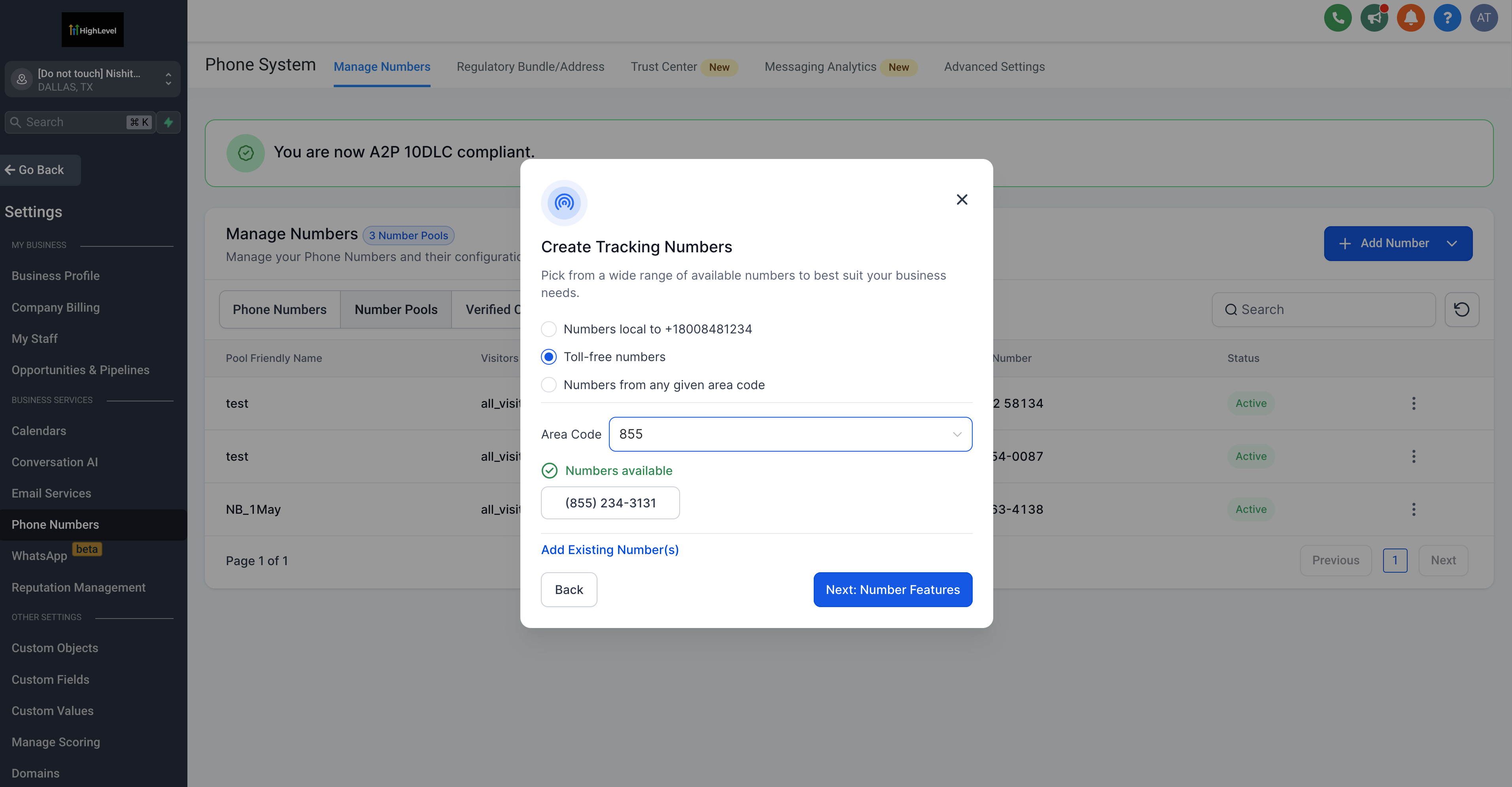Switch to Manage Numbers tab
Image resolution: width=1512 pixels, height=787 pixels.
click(x=382, y=67)
